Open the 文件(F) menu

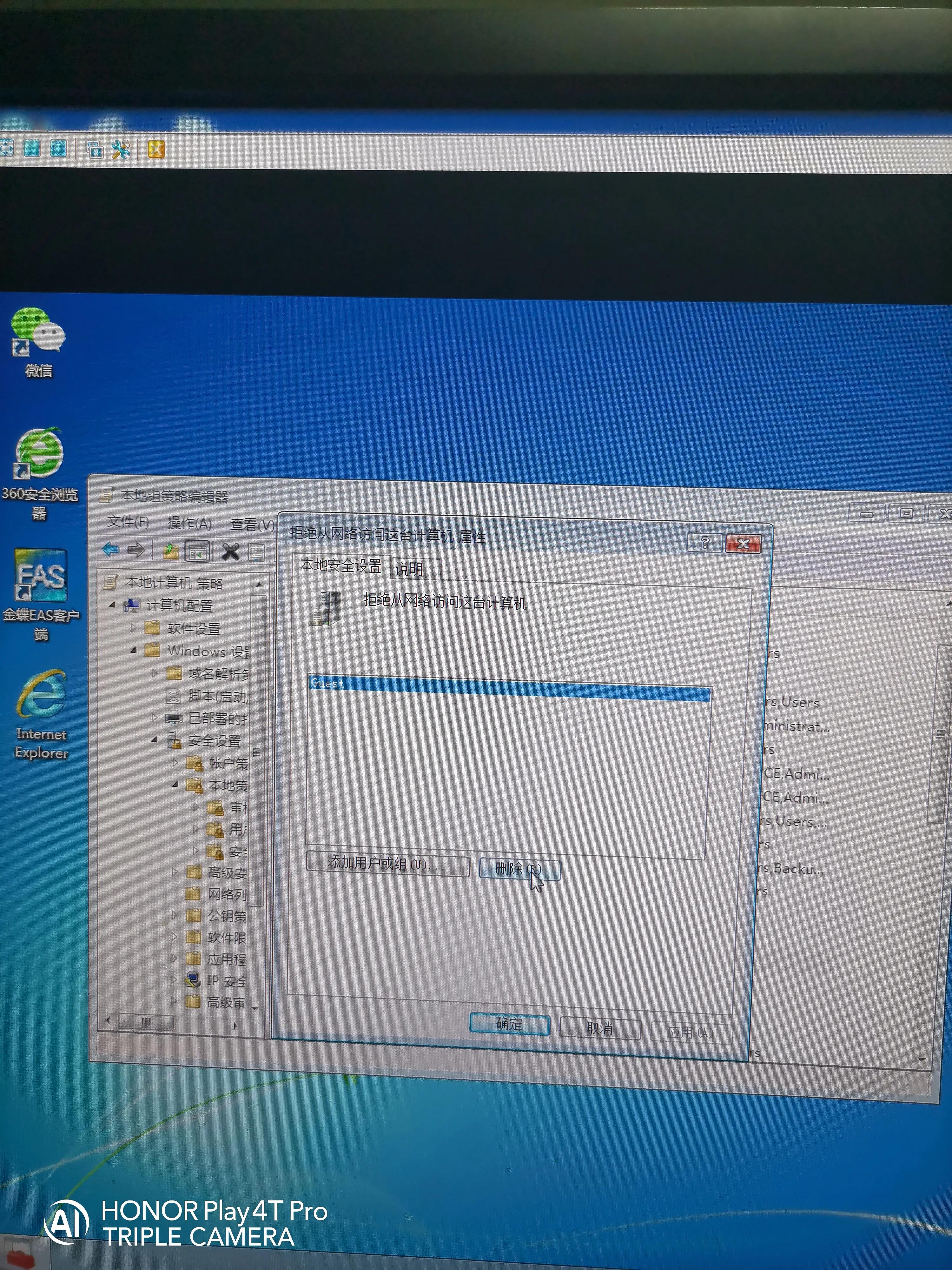pos(127,522)
